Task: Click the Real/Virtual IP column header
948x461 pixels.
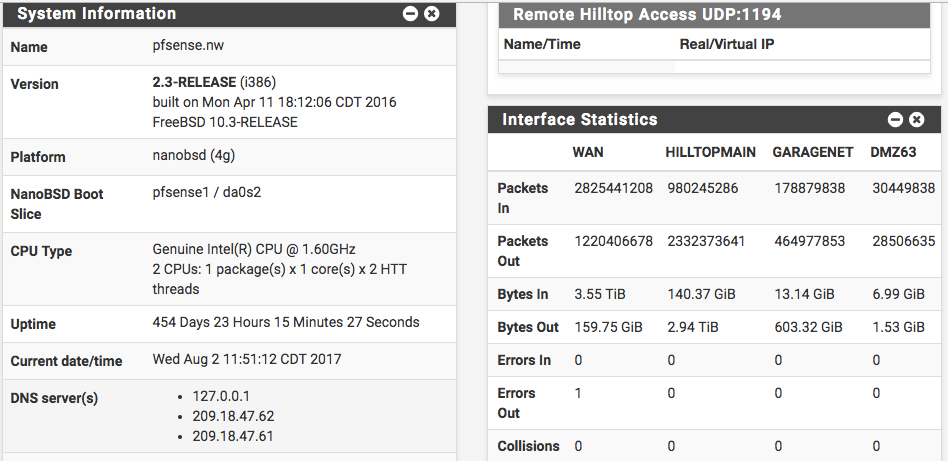Action: [726, 44]
